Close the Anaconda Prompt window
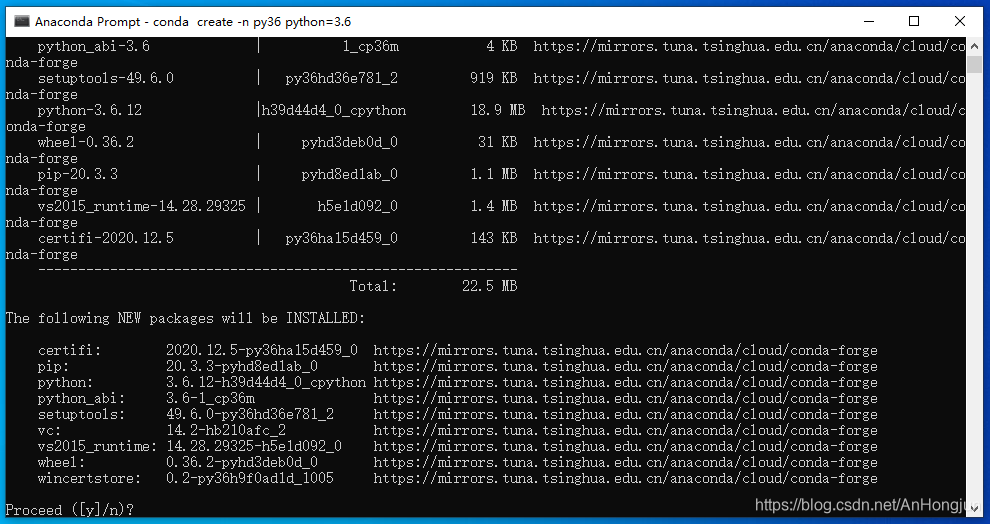The height and width of the screenshot is (524, 990). [960, 21]
